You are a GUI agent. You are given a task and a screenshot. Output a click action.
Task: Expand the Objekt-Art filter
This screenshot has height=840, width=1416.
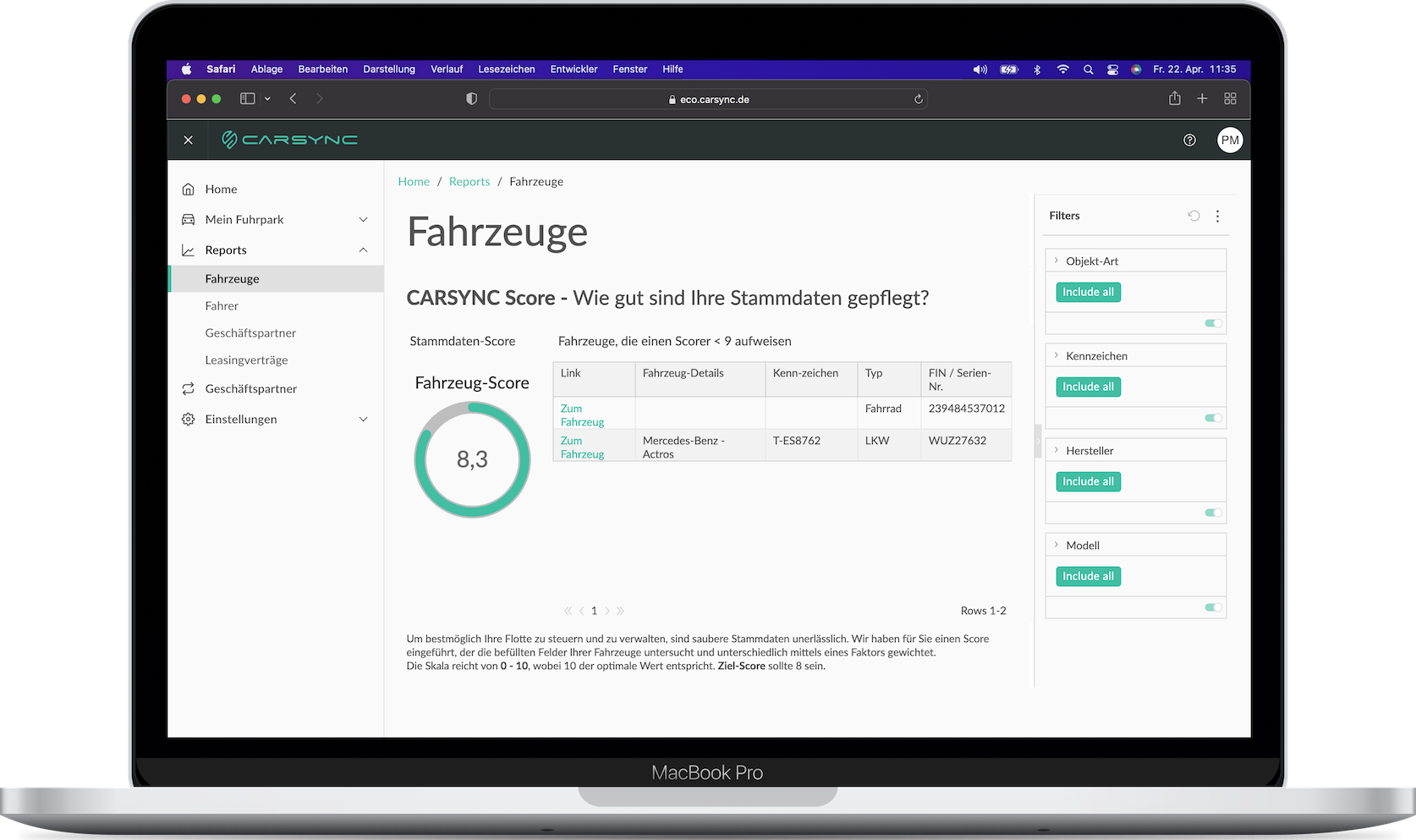point(1057,261)
